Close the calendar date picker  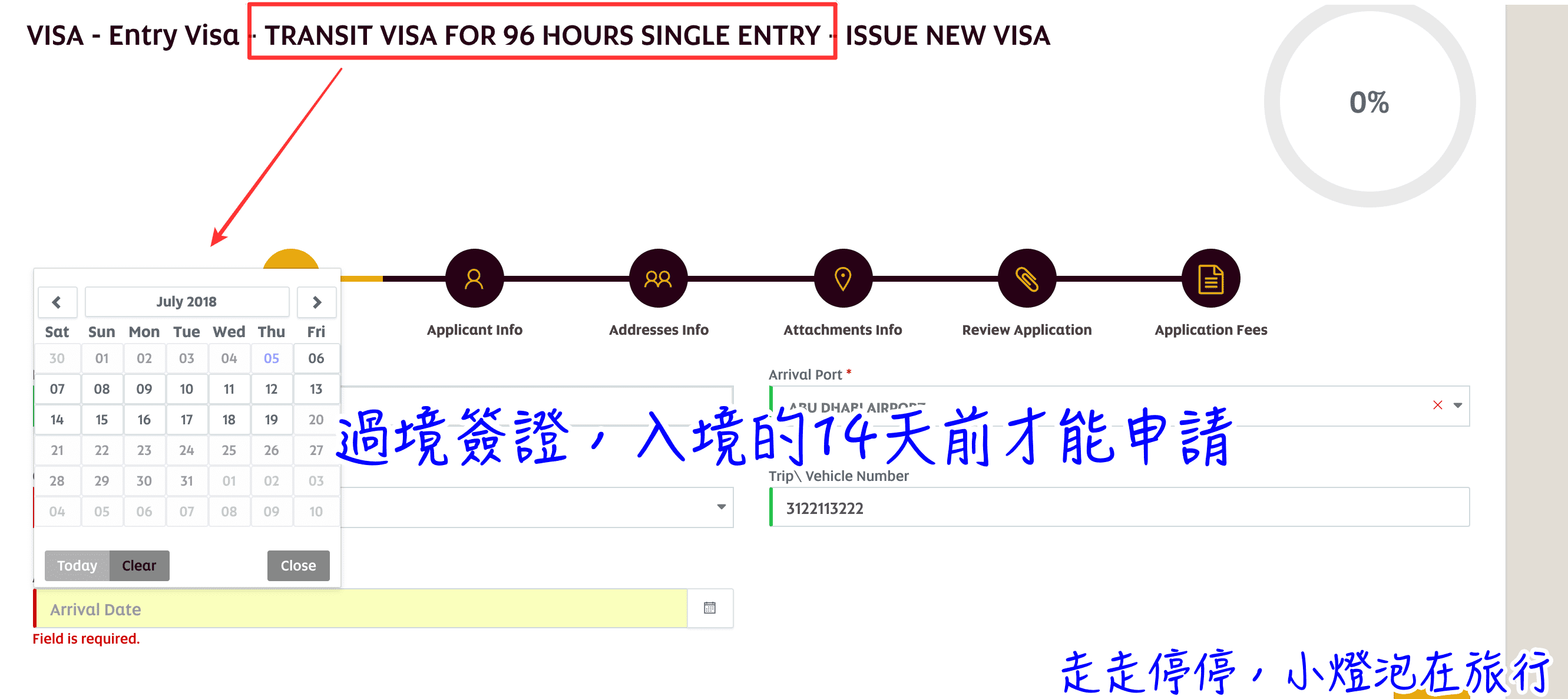tap(299, 564)
